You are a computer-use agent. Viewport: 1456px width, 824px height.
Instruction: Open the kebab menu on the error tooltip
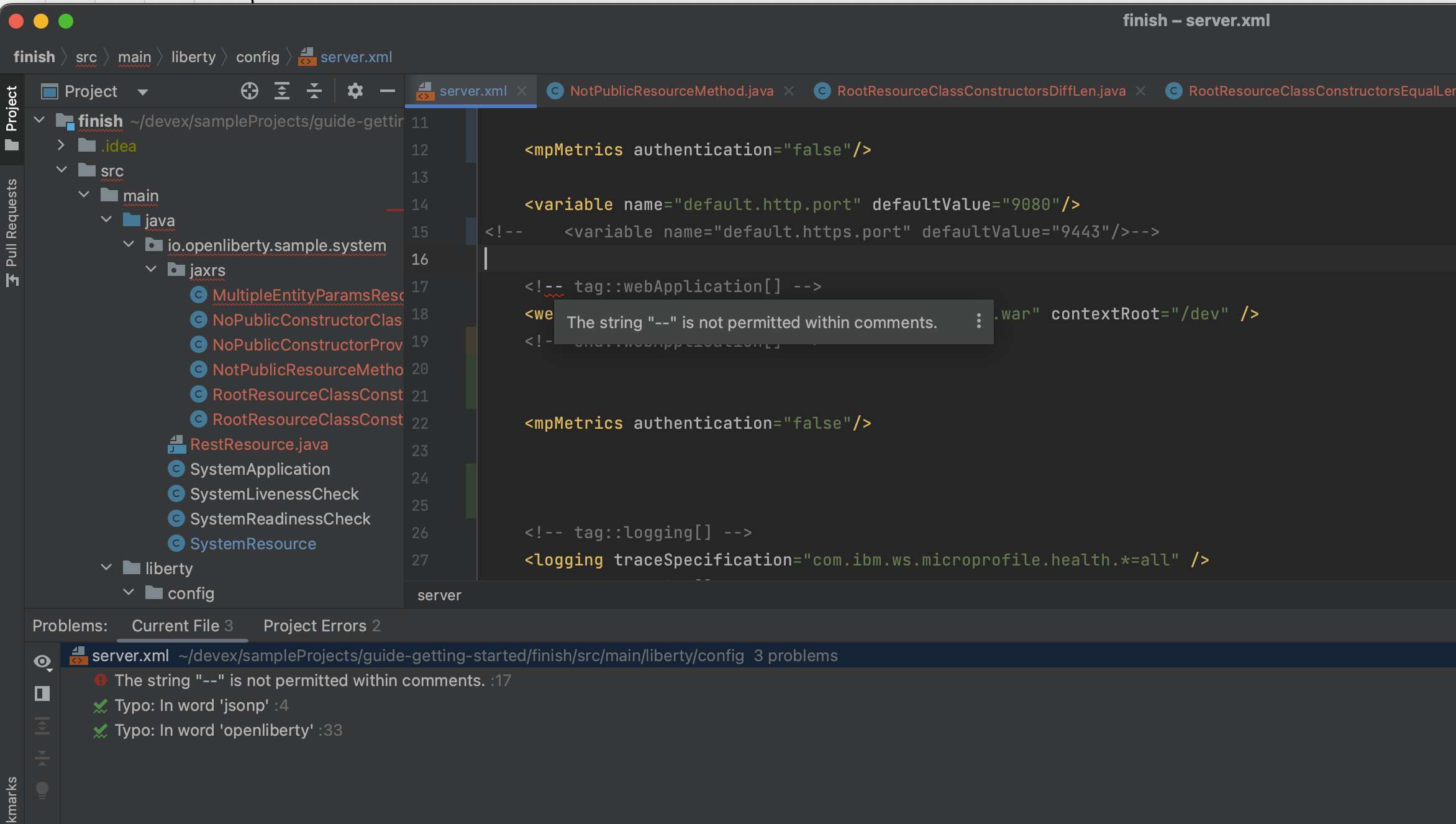point(978,321)
